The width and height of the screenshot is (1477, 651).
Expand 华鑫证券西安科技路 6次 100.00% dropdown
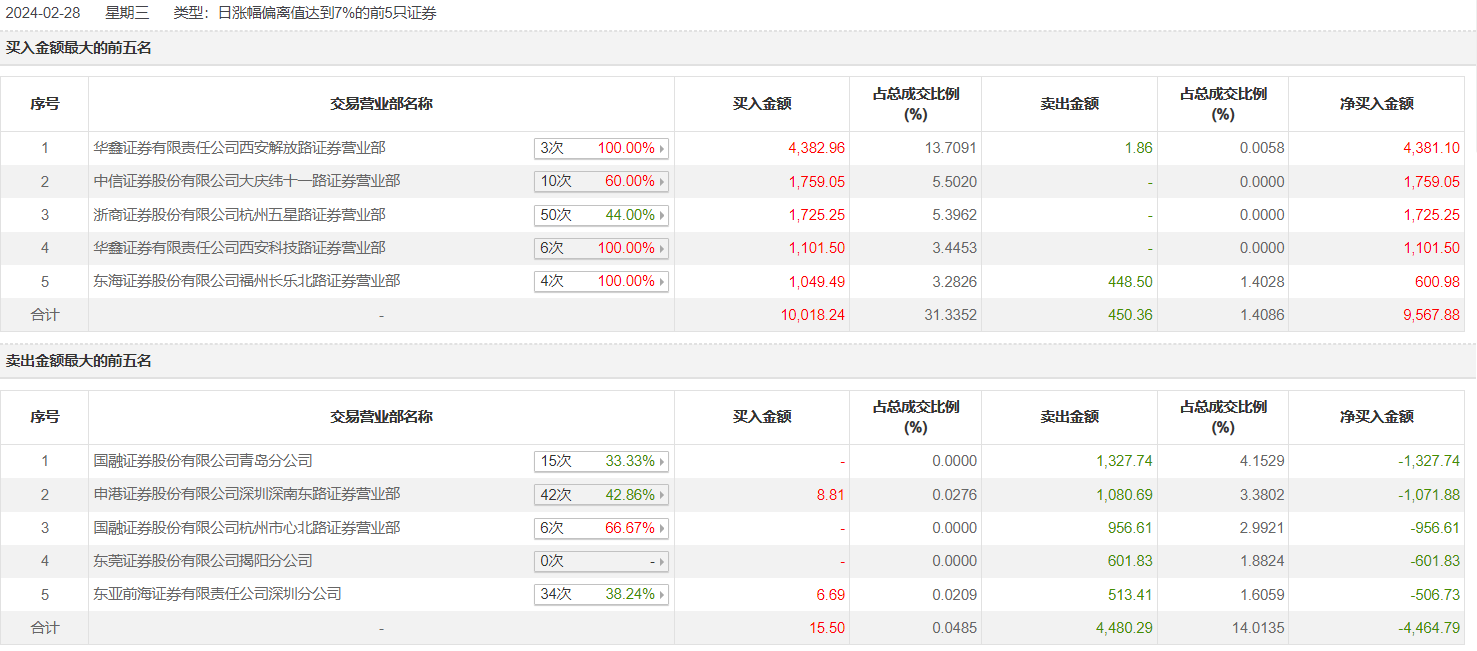pos(601,248)
